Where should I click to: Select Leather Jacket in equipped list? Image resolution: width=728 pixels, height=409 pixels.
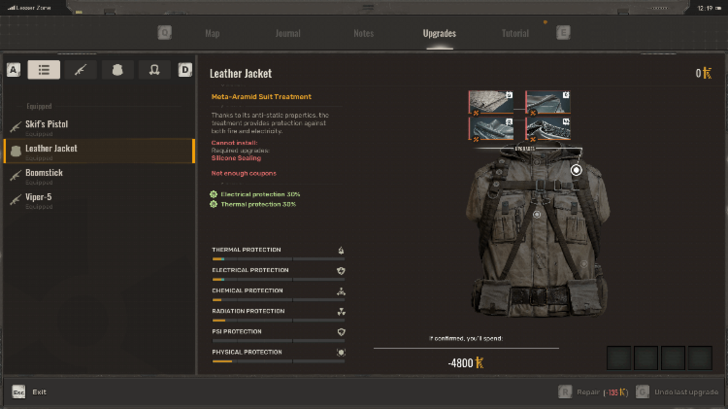[x=99, y=151]
